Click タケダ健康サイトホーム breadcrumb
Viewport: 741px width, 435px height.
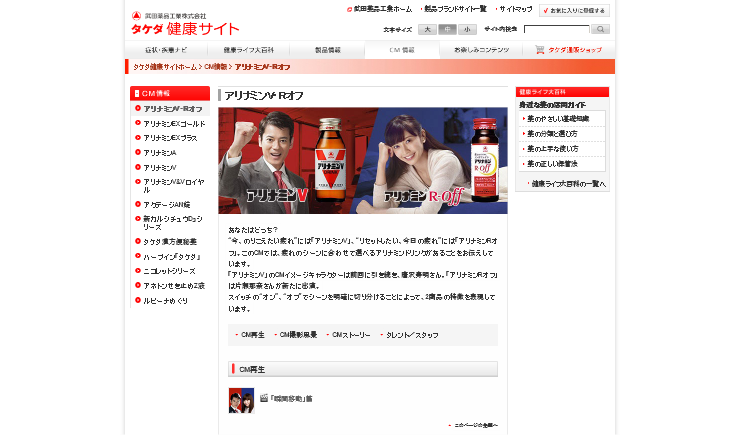click(x=165, y=67)
